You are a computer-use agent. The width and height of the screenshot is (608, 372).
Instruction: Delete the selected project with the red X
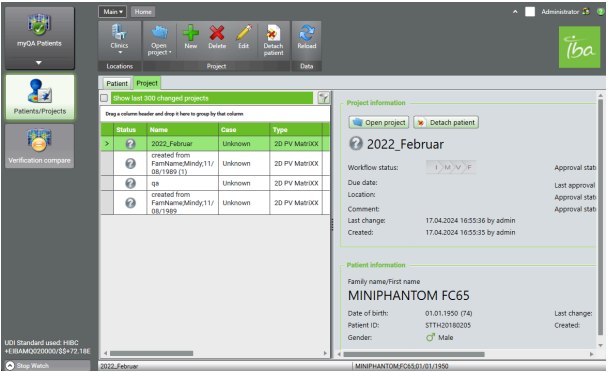[x=217, y=37]
